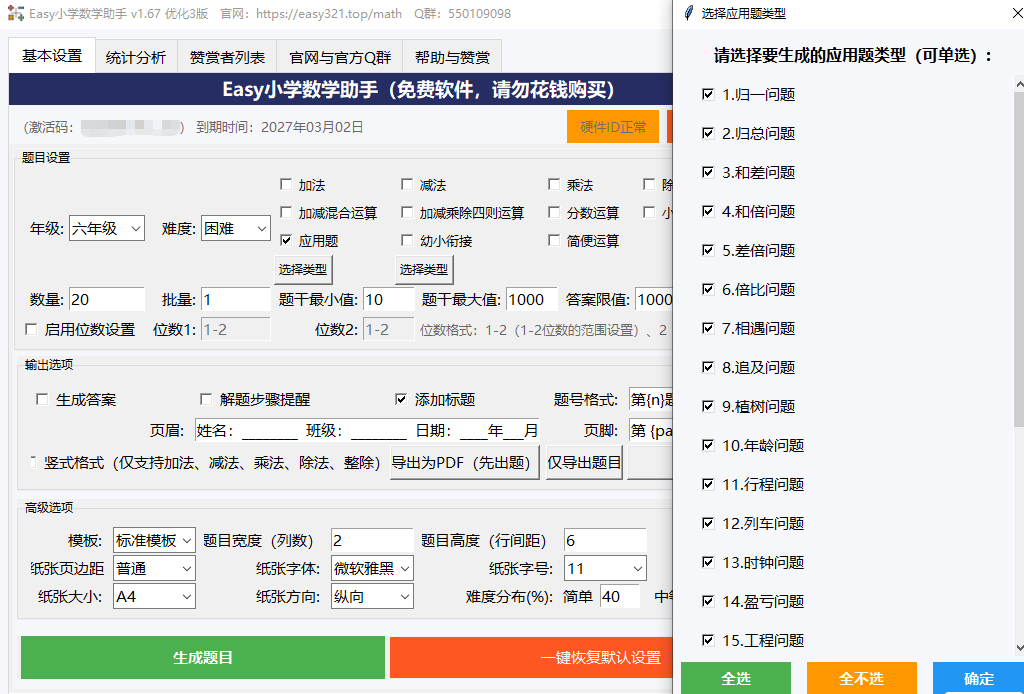Check 解题步骤提醒 option

point(206,399)
